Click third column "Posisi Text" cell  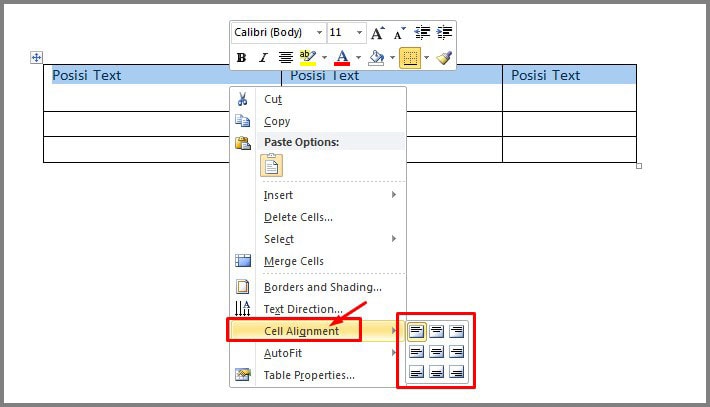[569, 88]
